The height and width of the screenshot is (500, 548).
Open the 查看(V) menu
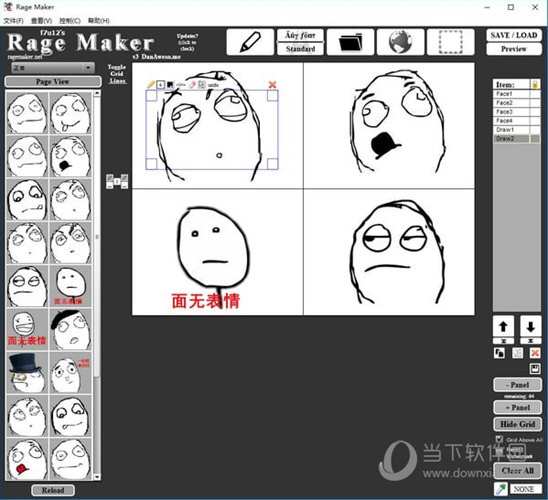point(42,21)
